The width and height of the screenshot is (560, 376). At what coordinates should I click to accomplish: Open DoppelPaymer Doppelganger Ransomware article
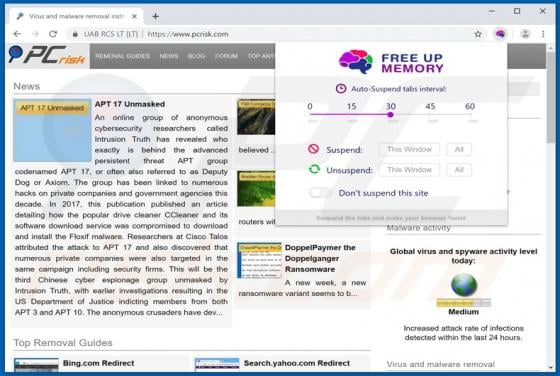(320, 258)
